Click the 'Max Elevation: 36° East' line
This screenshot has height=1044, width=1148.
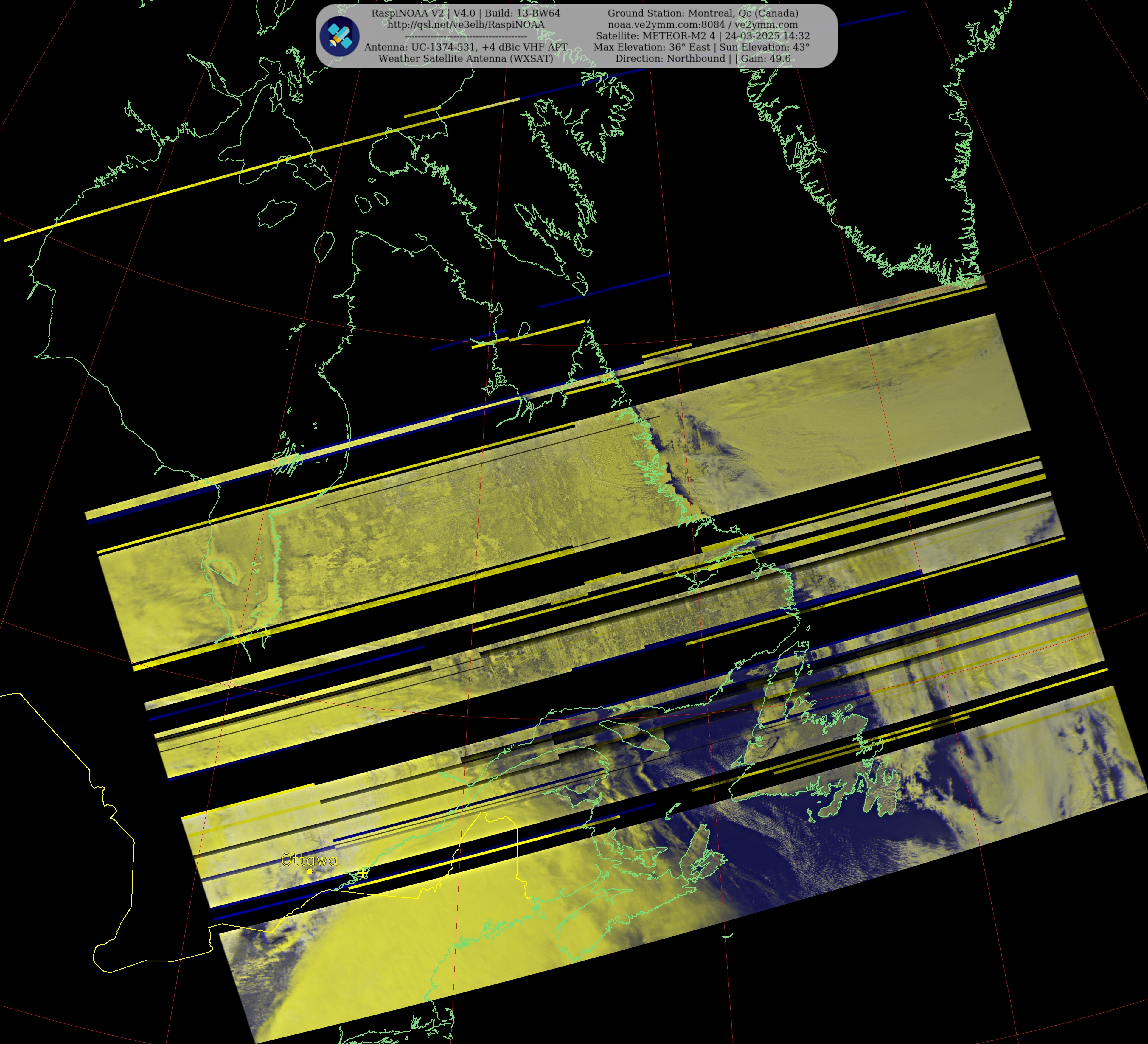click(x=702, y=47)
